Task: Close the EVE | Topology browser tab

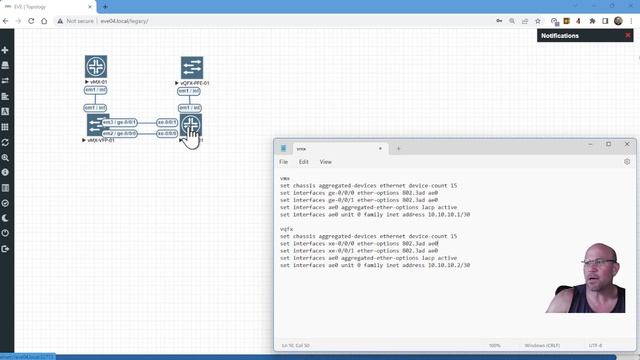Action: pos(90,7)
